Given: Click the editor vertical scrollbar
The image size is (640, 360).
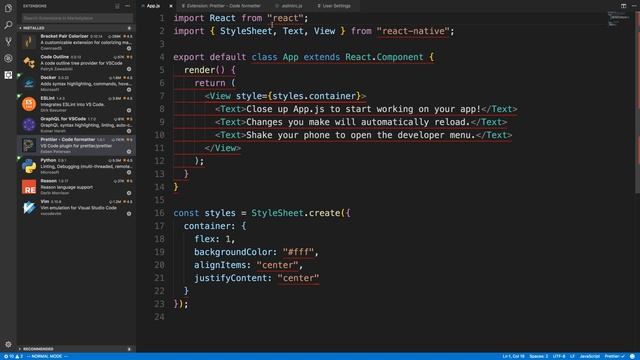Looking at the screenshot, I should (637, 102).
